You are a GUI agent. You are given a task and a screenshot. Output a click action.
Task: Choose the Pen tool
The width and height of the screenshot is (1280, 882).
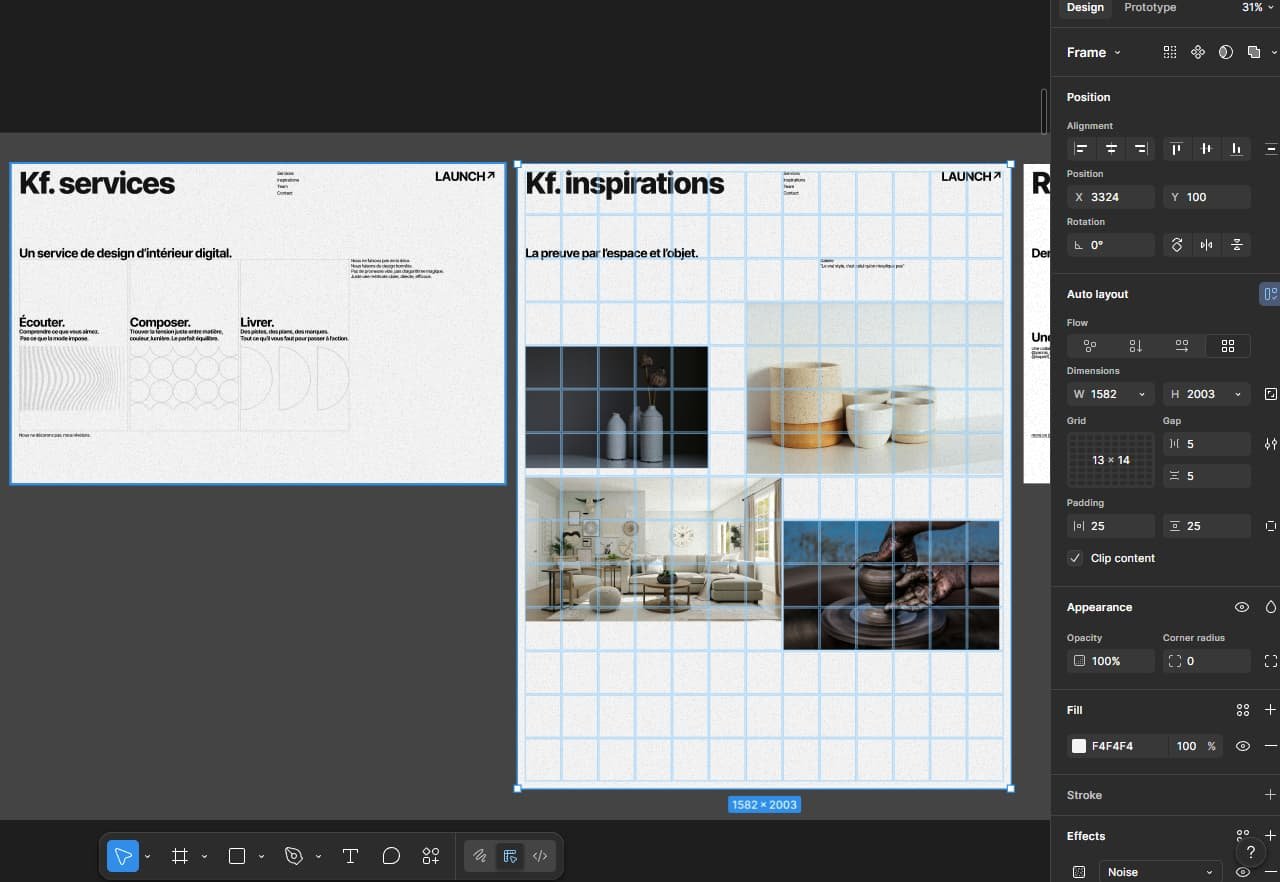(x=293, y=856)
